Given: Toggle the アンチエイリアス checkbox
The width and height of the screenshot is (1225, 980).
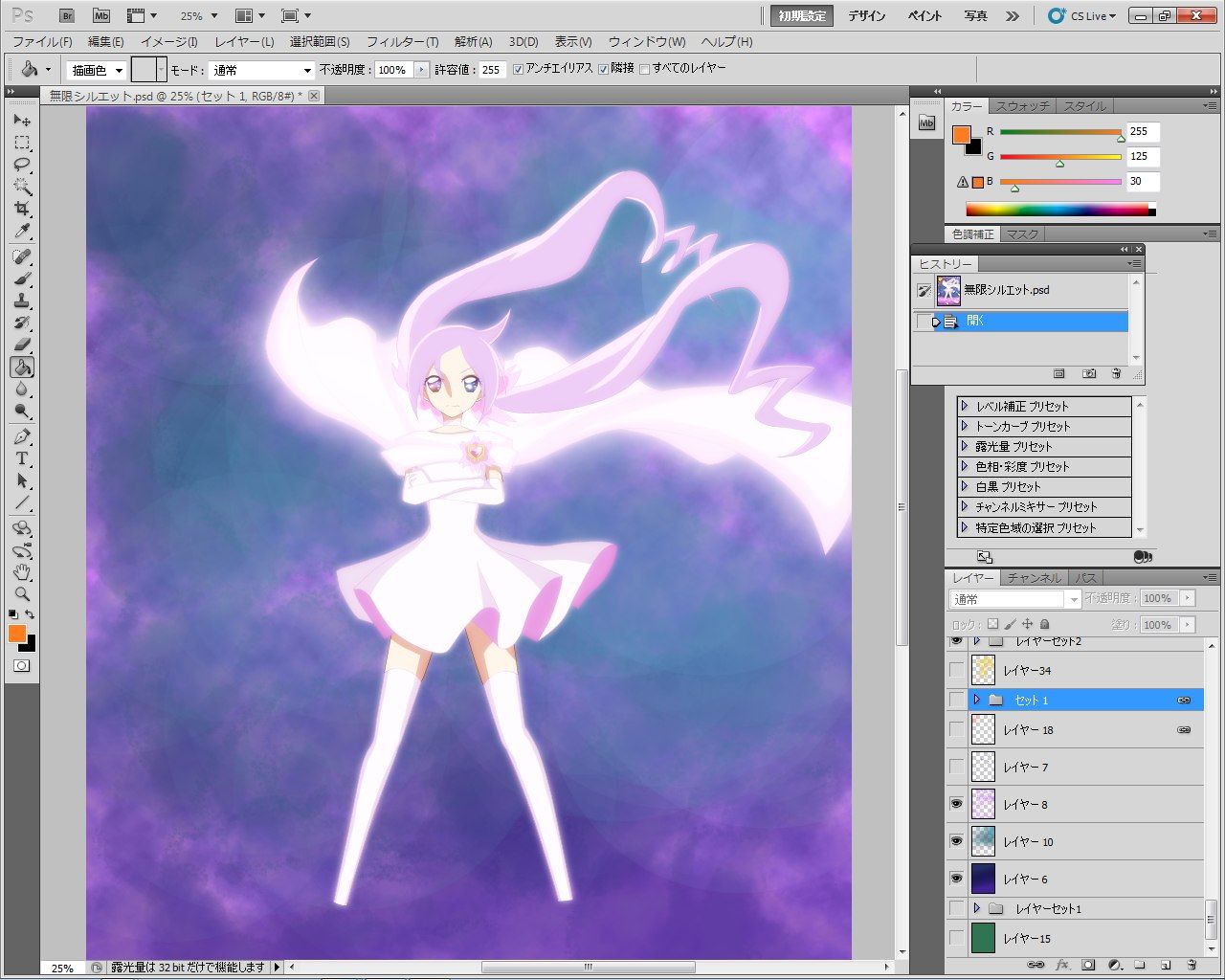Looking at the screenshot, I should (518, 69).
